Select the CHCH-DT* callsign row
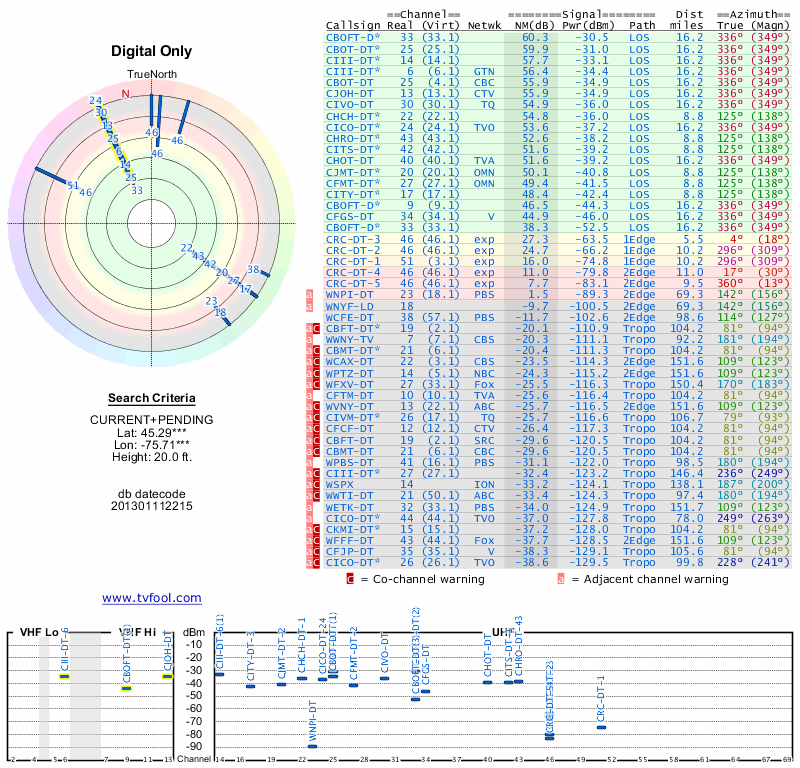 point(558,116)
